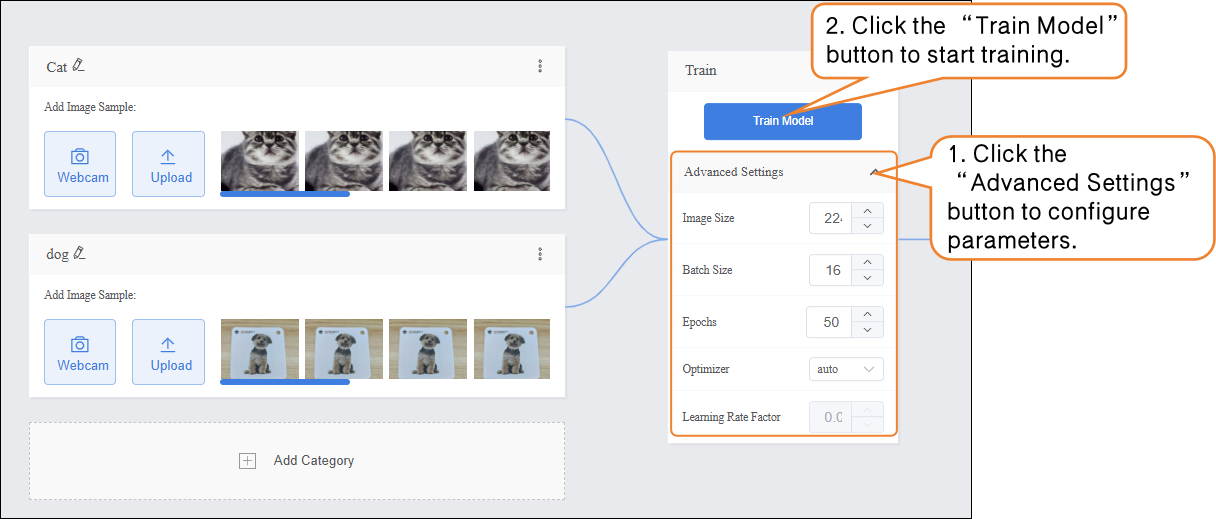Decrease Batch Size with down arrow
The width and height of the screenshot is (1216, 519).
(867, 278)
